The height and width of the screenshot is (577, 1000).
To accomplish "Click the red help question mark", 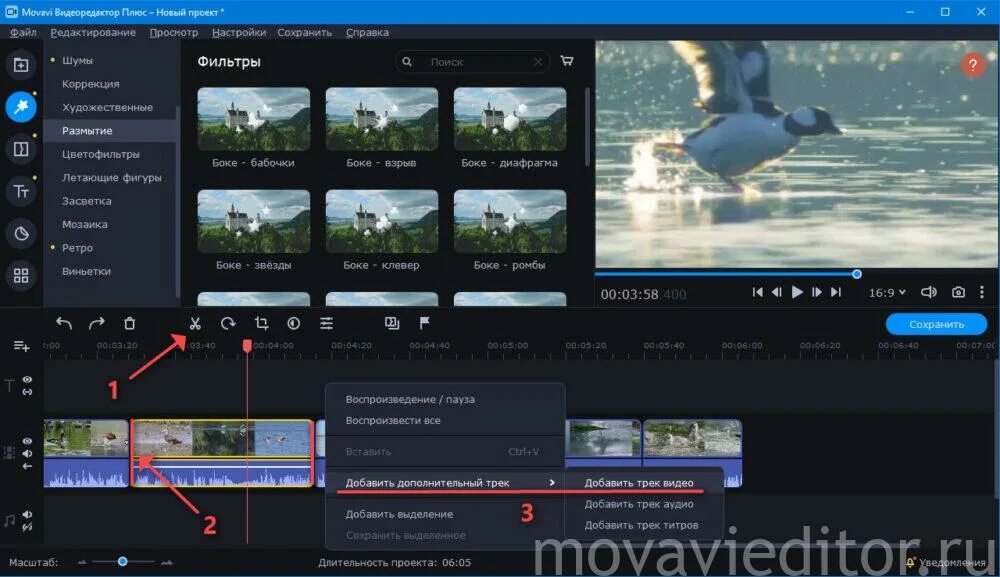I will pos(973,64).
